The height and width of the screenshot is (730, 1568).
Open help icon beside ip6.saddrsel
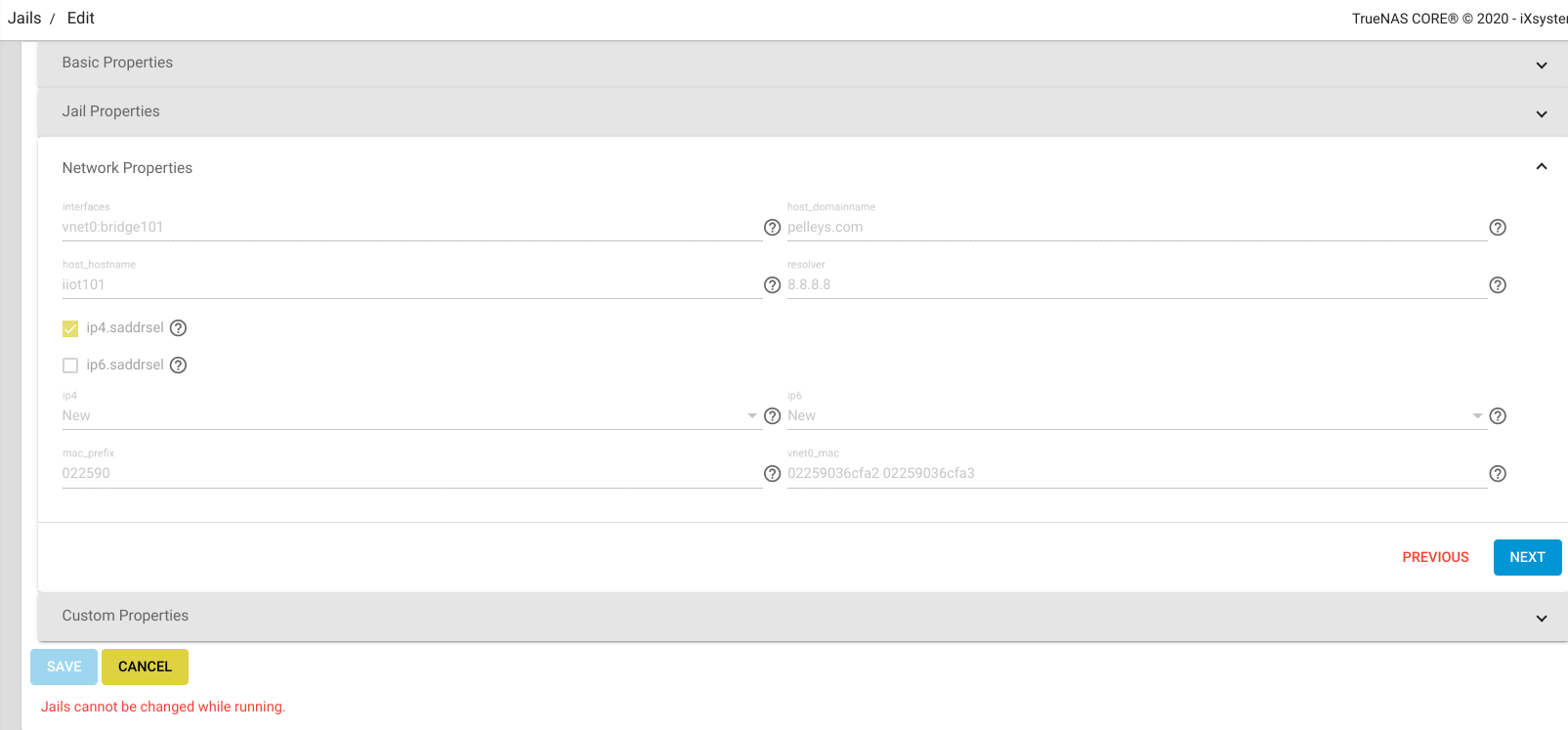(x=178, y=365)
